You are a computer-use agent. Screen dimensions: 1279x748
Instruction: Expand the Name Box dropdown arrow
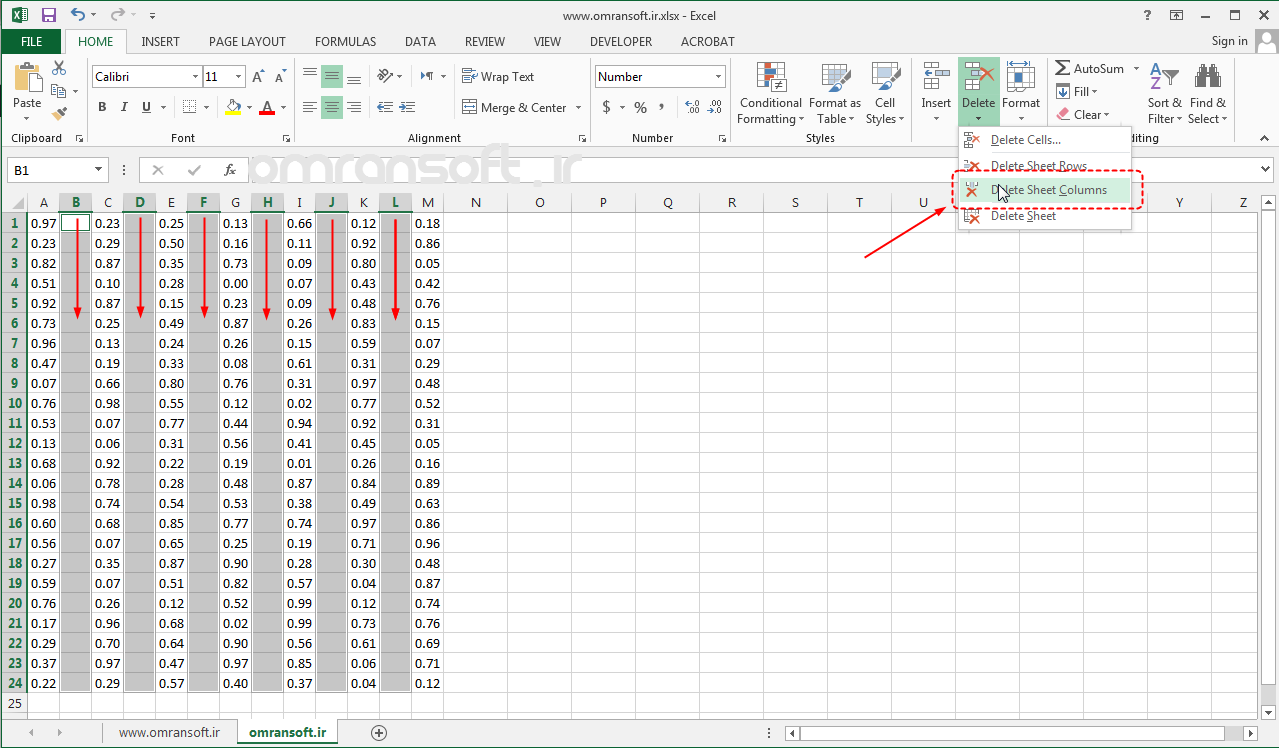pos(98,170)
